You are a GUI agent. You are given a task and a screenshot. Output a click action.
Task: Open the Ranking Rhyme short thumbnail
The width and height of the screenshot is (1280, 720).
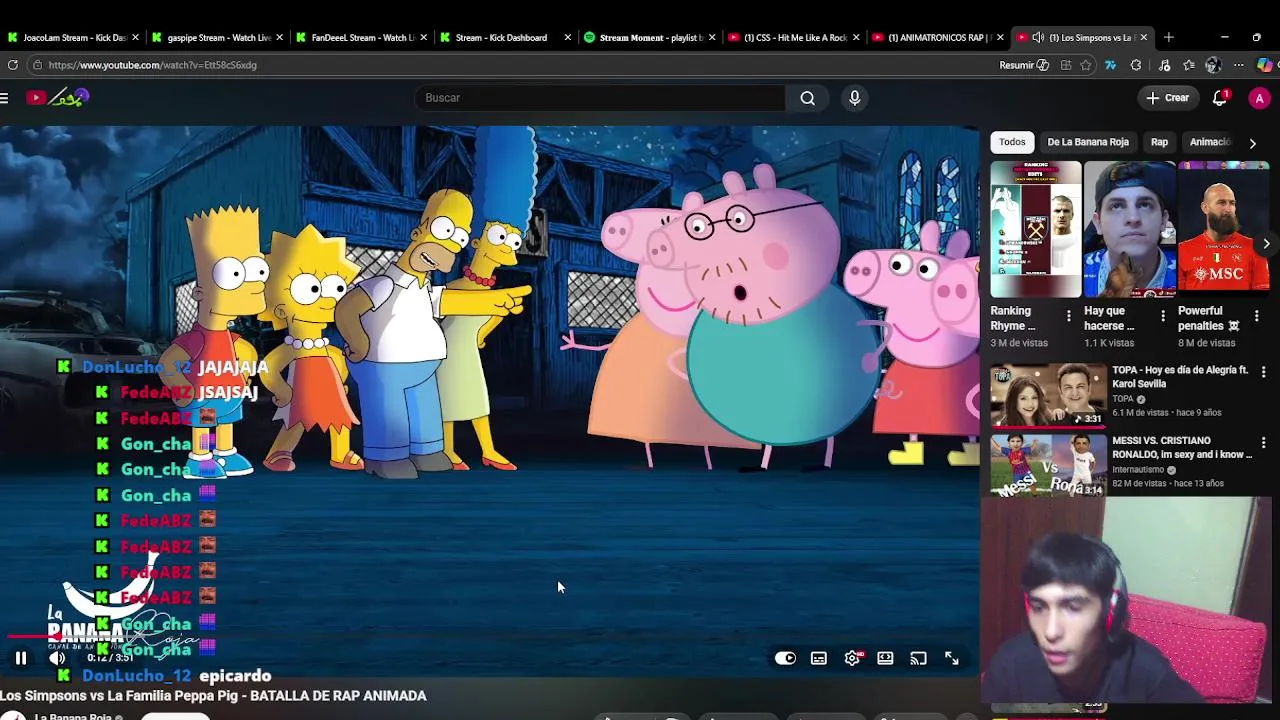(x=1035, y=229)
